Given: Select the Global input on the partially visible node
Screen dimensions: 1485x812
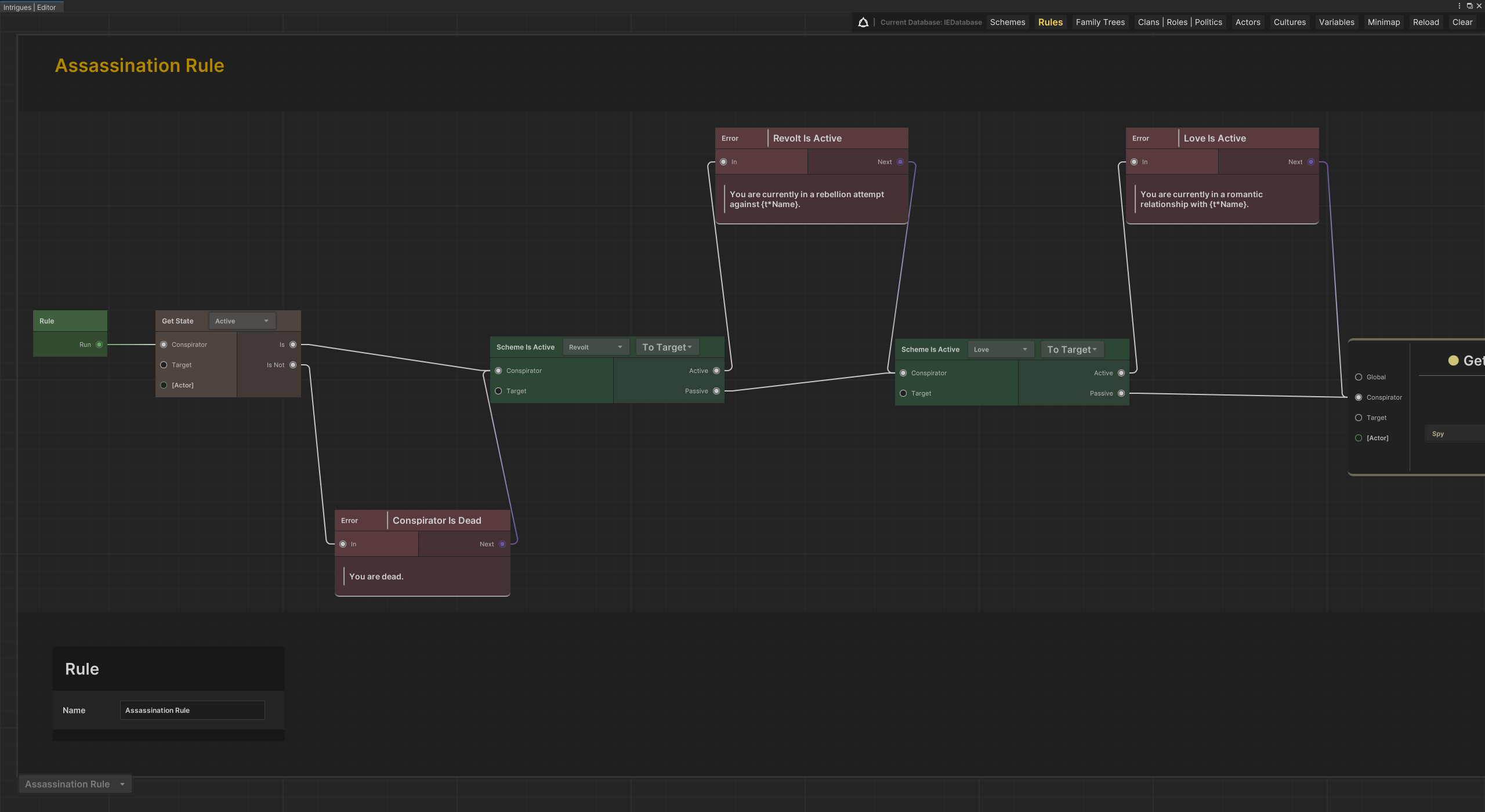Looking at the screenshot, I should point(1359,377).
